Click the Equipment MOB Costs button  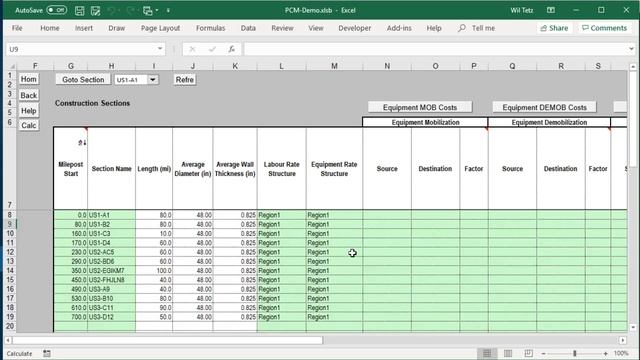coord(420,107)
